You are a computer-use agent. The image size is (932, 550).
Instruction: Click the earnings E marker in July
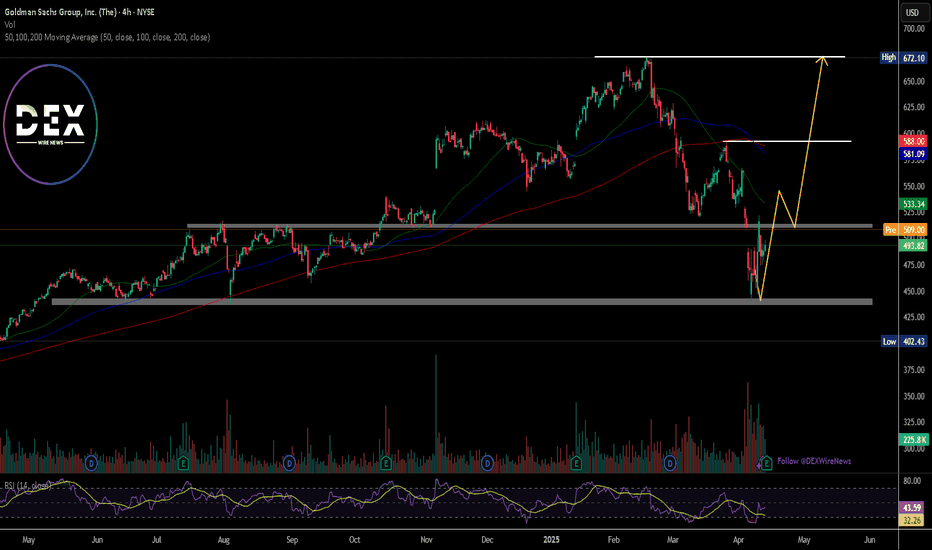pos(183,463)
